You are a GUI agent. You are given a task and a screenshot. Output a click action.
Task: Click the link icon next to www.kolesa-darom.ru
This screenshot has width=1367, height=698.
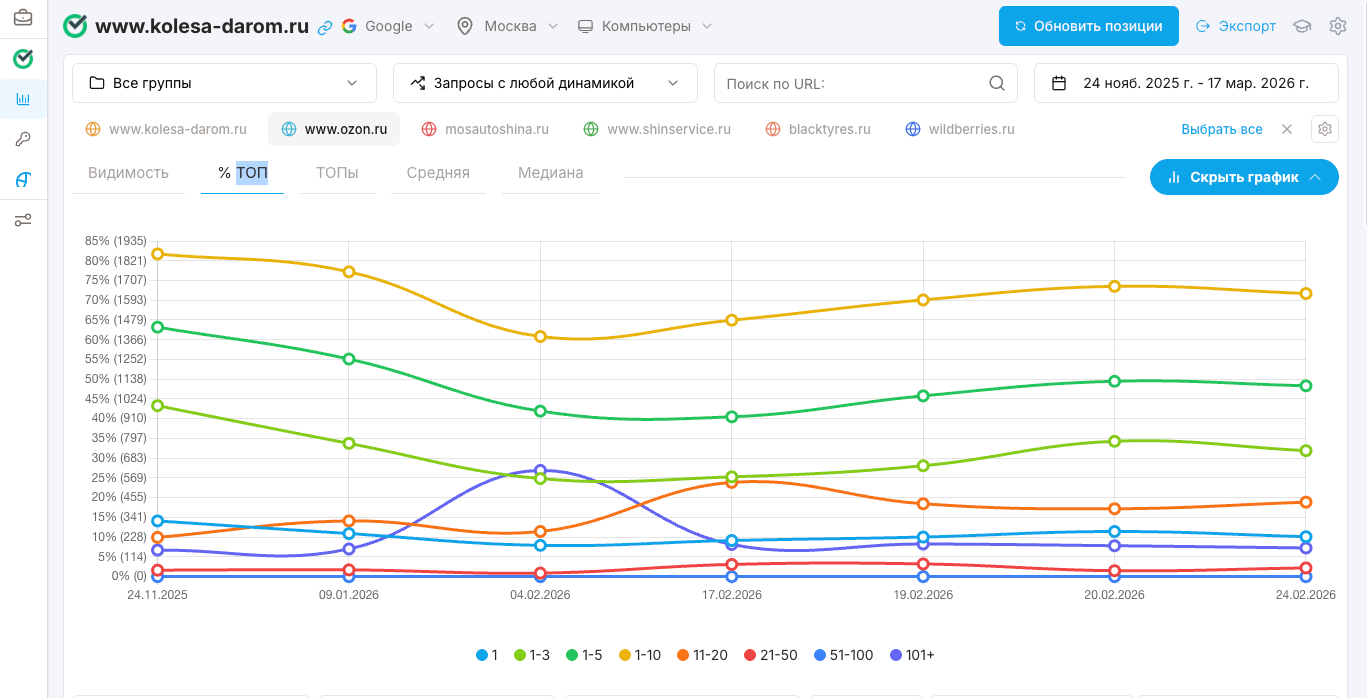click(x=324, y=26)
